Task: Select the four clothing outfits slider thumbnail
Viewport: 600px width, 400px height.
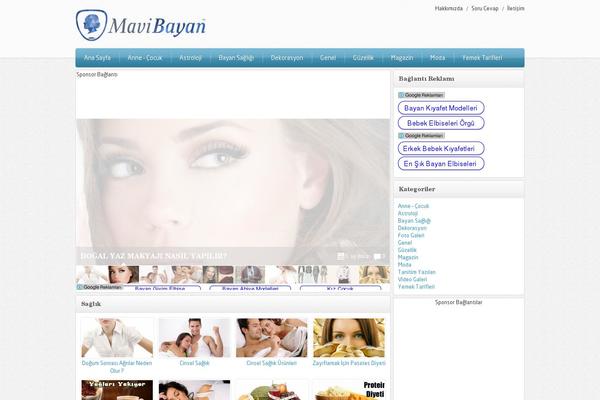Action: coord(312,275)
